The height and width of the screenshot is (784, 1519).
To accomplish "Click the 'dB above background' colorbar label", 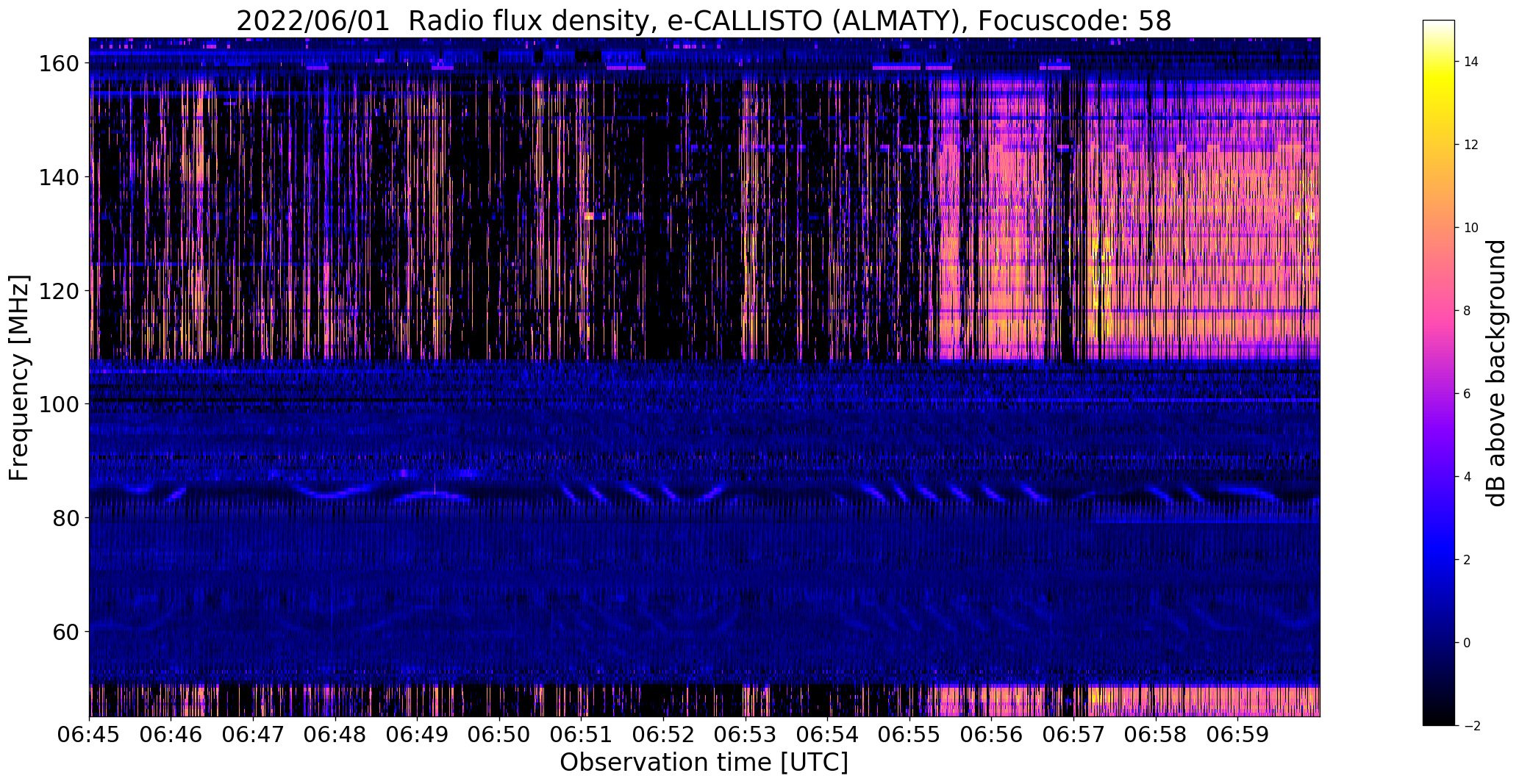I will [1496, 373].
